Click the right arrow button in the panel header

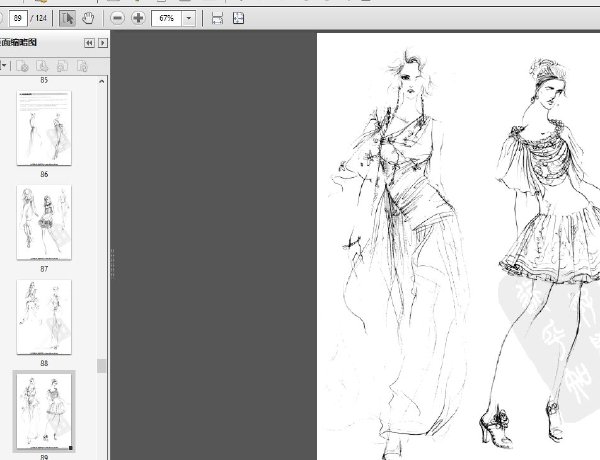pos(103,43)
